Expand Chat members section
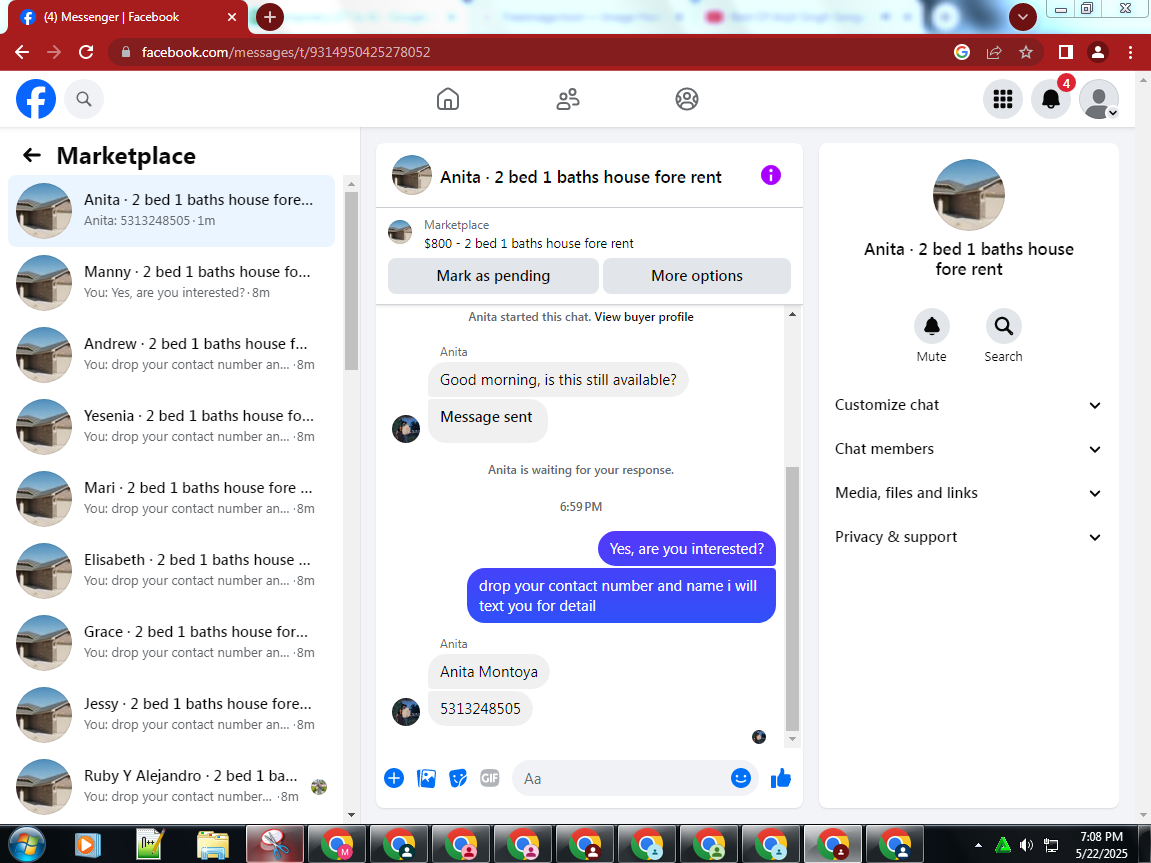Viewport: 1151px width, 863px height. coord(968,449)
